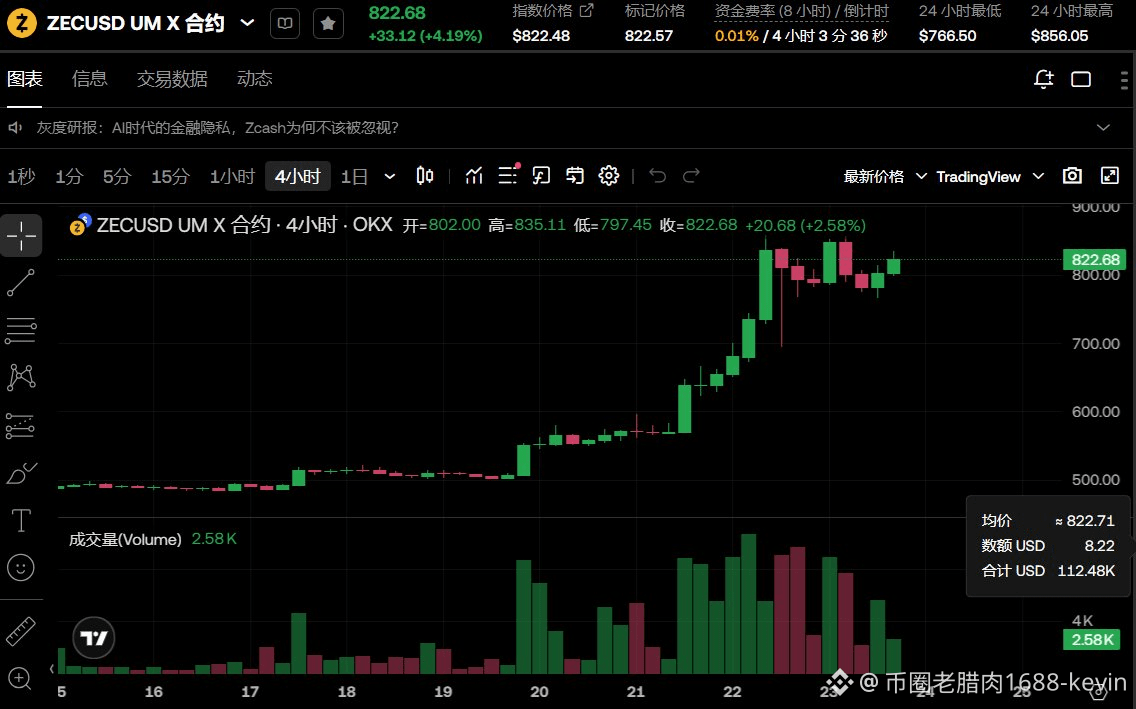Select the 1秒 timeframe
Screen dimensions: 1136x709
tap(22, 177)
